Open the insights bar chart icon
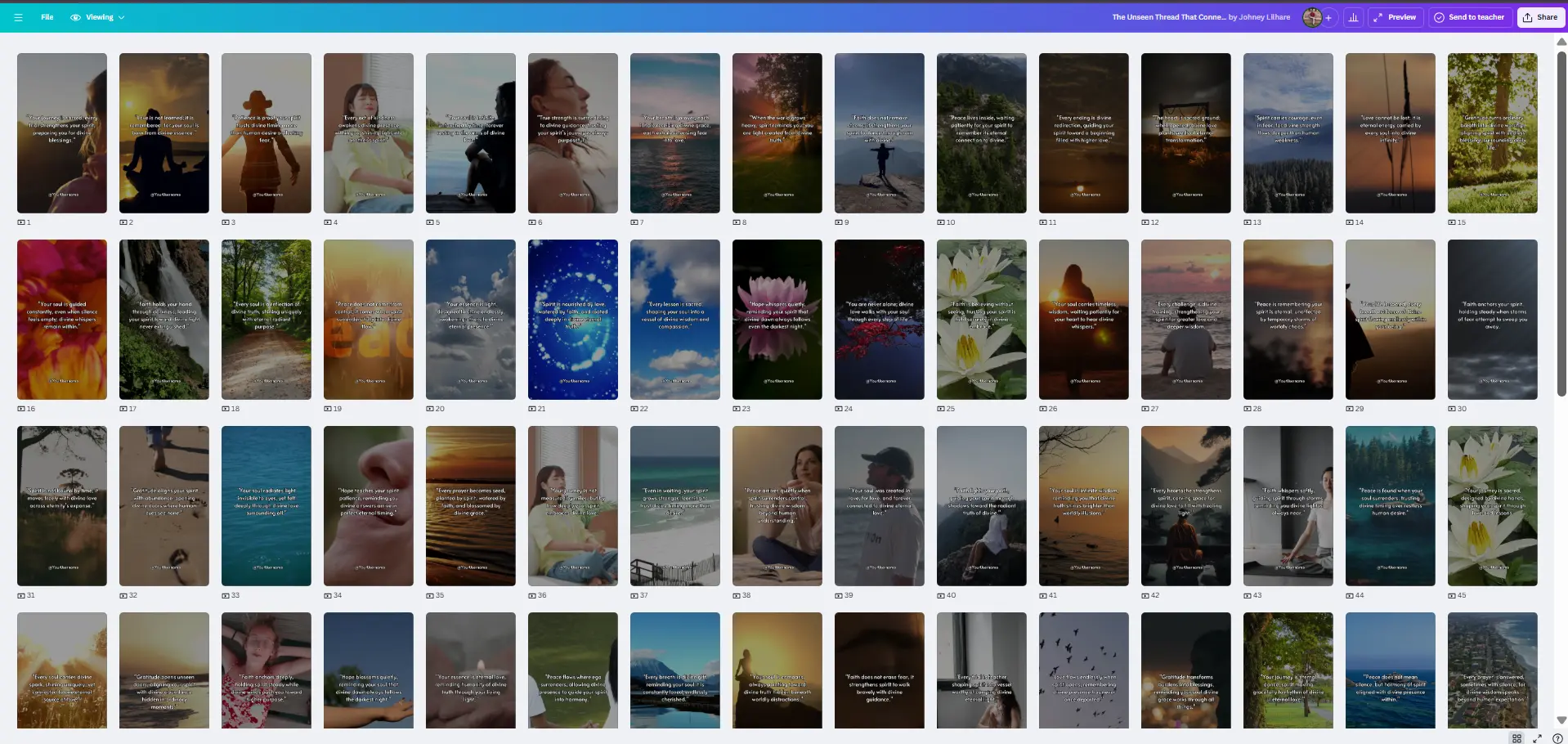 tap(1354, 17)
